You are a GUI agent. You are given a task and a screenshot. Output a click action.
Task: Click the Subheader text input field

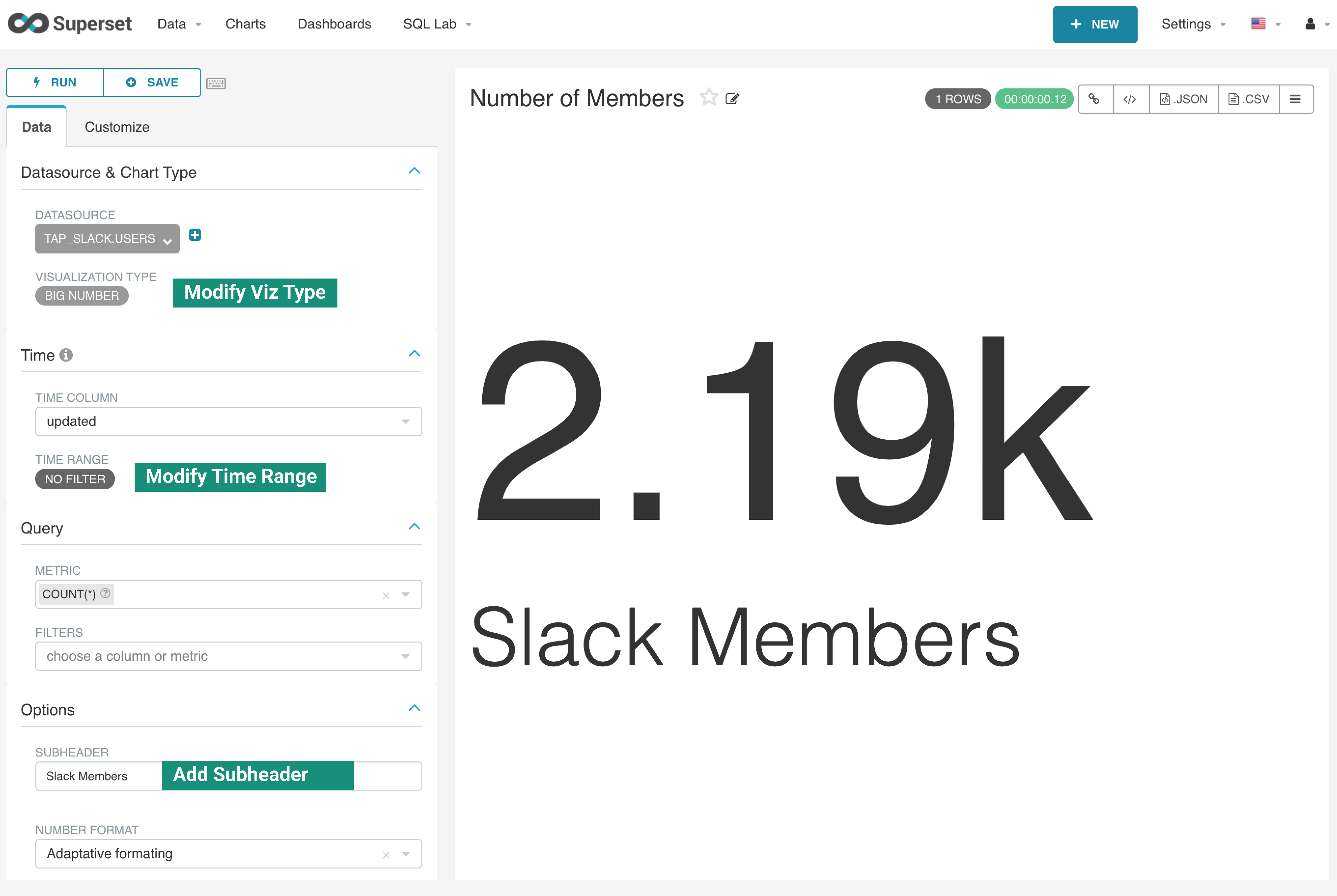97,776
